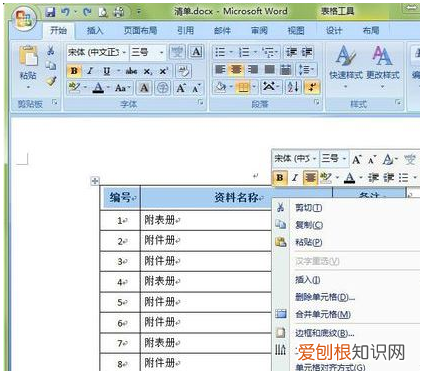431x371 pixels.
Task: Click the multilevel list icon
Action: 268,52
